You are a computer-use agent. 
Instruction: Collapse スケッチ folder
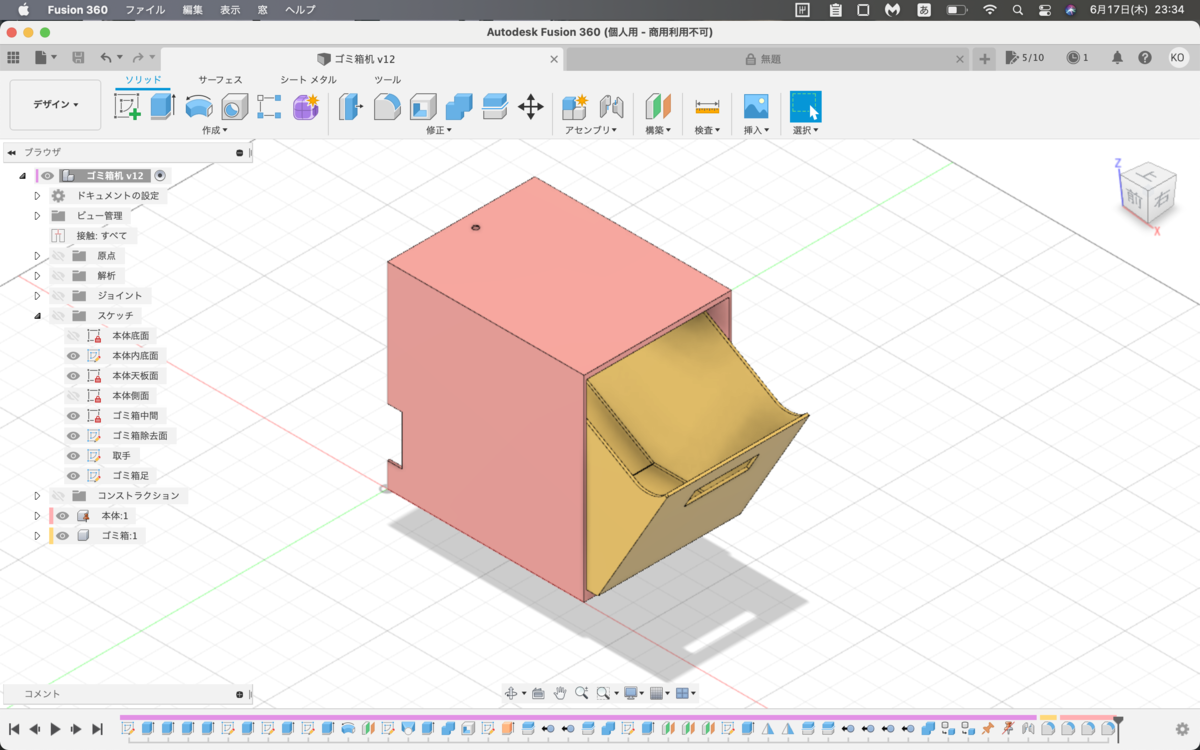pyautogui.click(x=37, y=316)
